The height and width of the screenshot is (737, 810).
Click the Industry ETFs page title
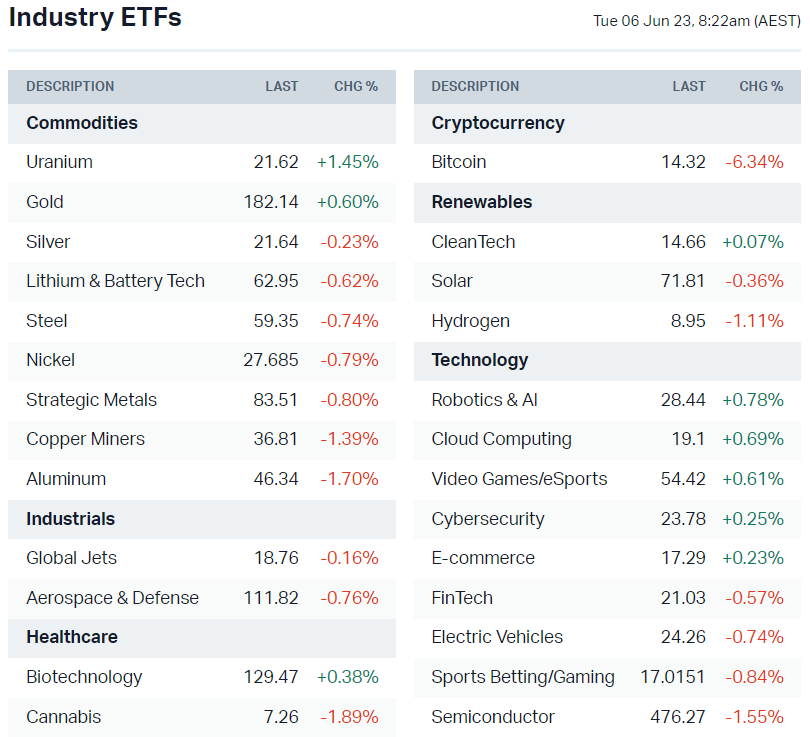pos(95,18)
